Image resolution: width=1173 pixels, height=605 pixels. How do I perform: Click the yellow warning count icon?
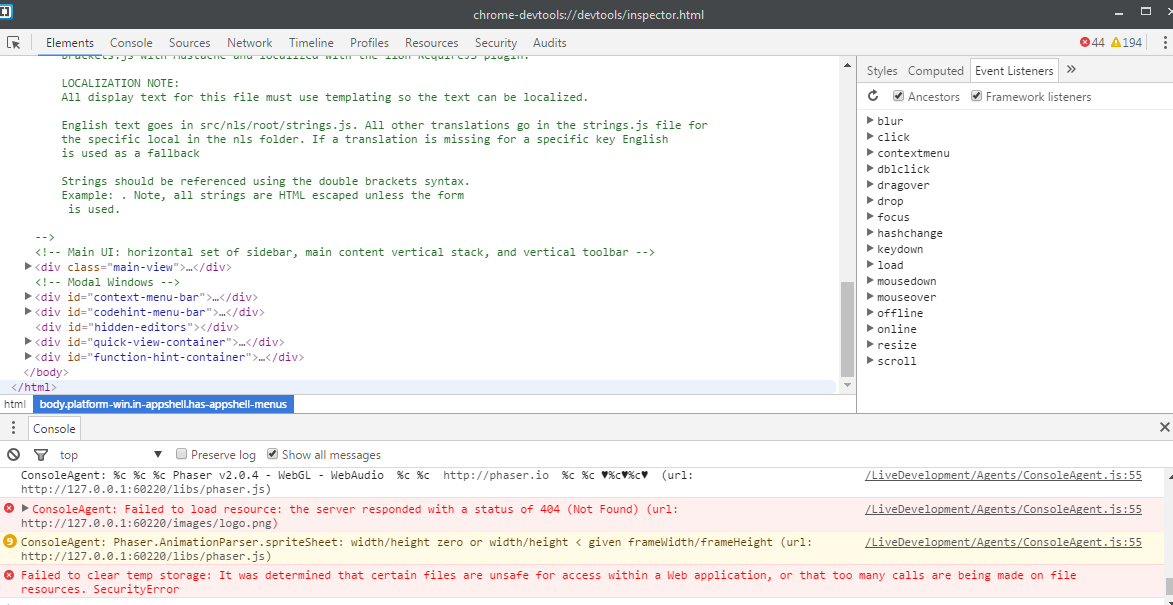click(1116, 43)
